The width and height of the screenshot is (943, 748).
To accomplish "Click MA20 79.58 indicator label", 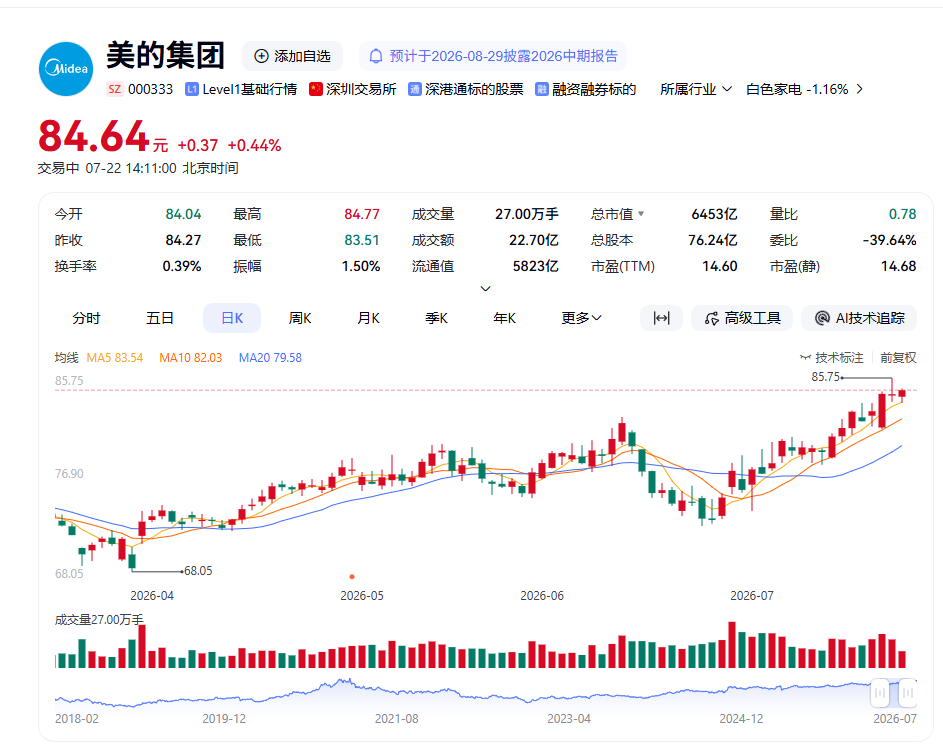I will tap(271, 358).
